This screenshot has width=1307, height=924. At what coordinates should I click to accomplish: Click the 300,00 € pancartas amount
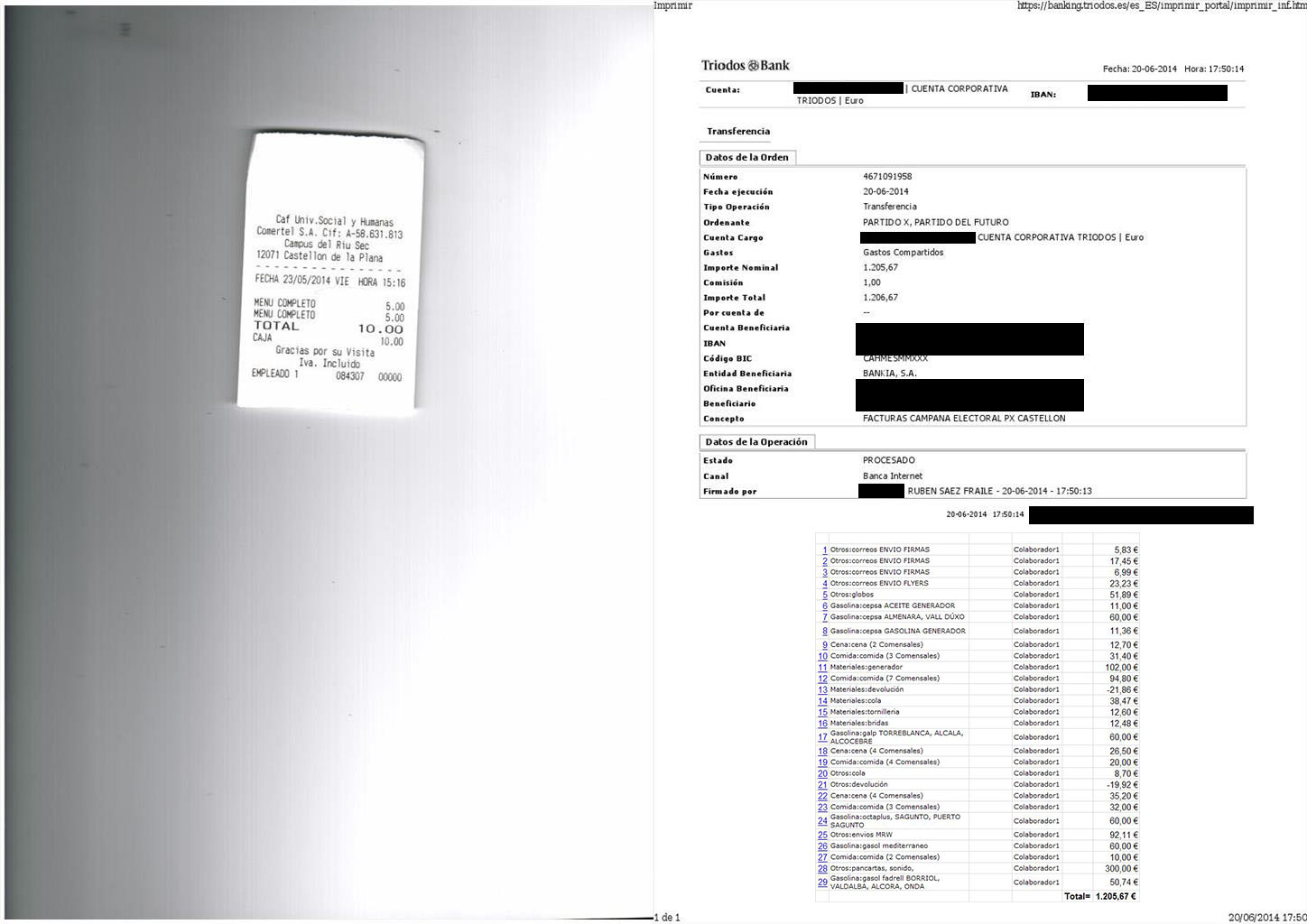(1122, 869)
